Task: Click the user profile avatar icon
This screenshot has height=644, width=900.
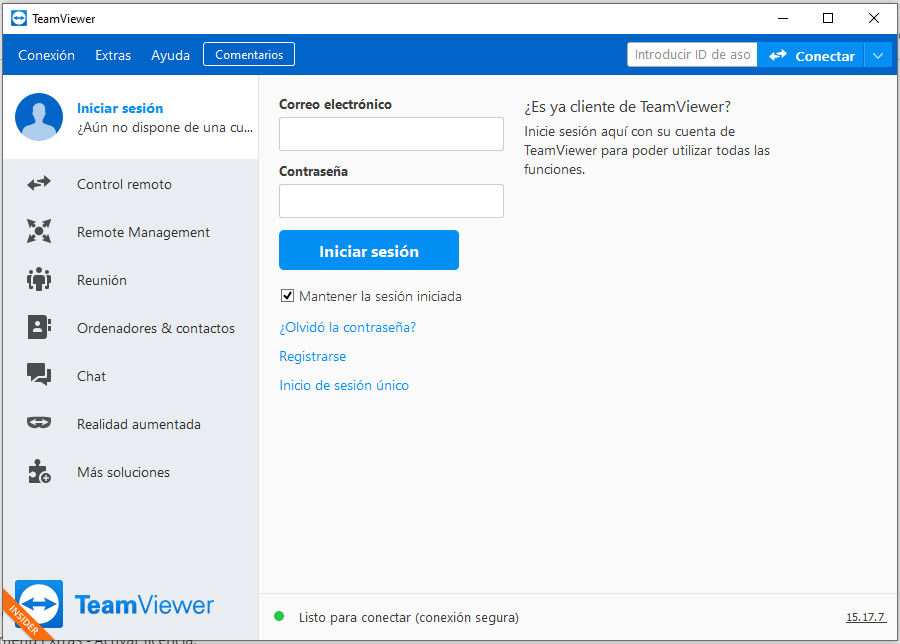Action: click(39, 117)
